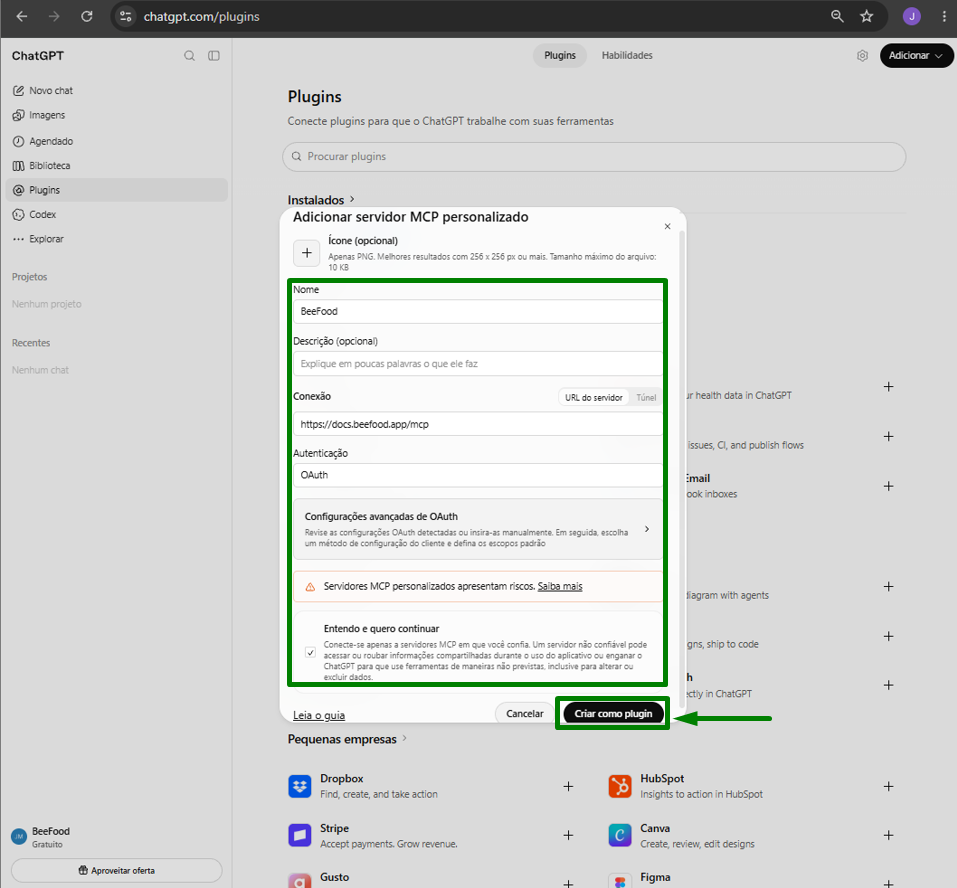This screenshot has width=957, height=888.
Task: Click the sidebar search icon
Action: (190, 56)
